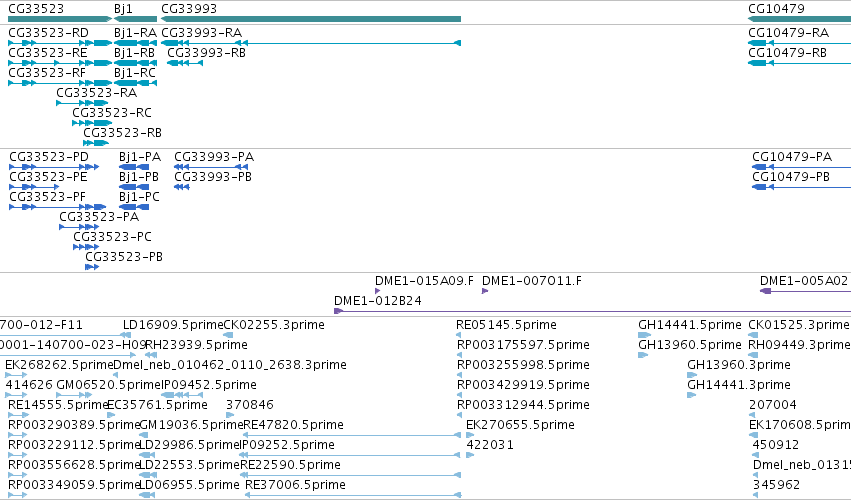Select EST GH13960.3prime
851x500 pixels.
[x=692, y=375]
